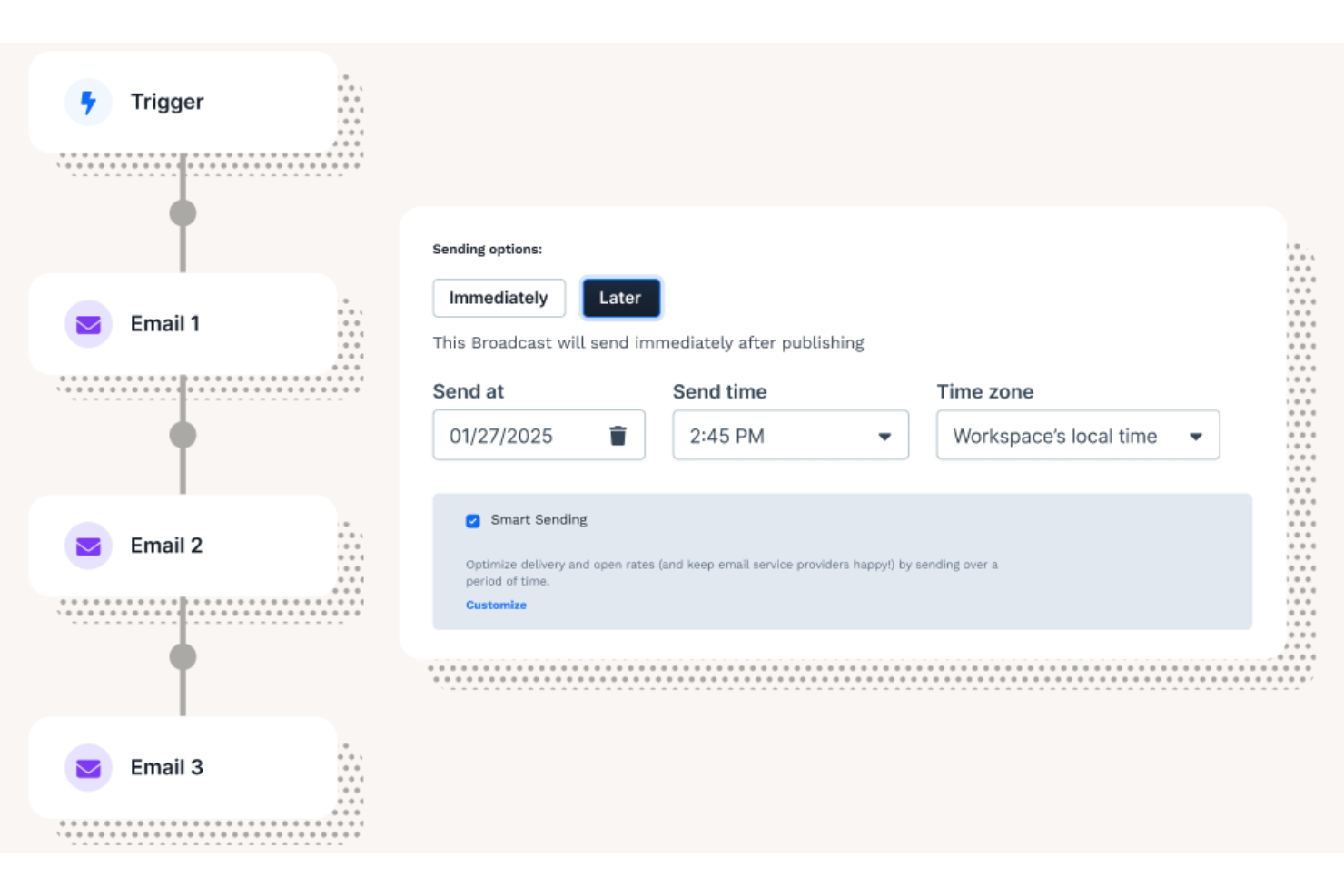Select the Email 1 envelope icon

tap(88, 324)
